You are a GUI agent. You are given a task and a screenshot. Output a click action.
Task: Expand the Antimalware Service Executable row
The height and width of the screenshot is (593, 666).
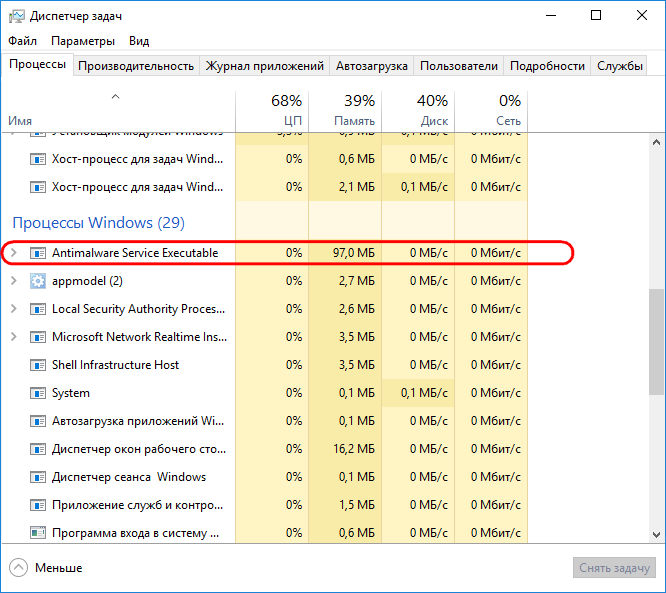pos(14,253)
